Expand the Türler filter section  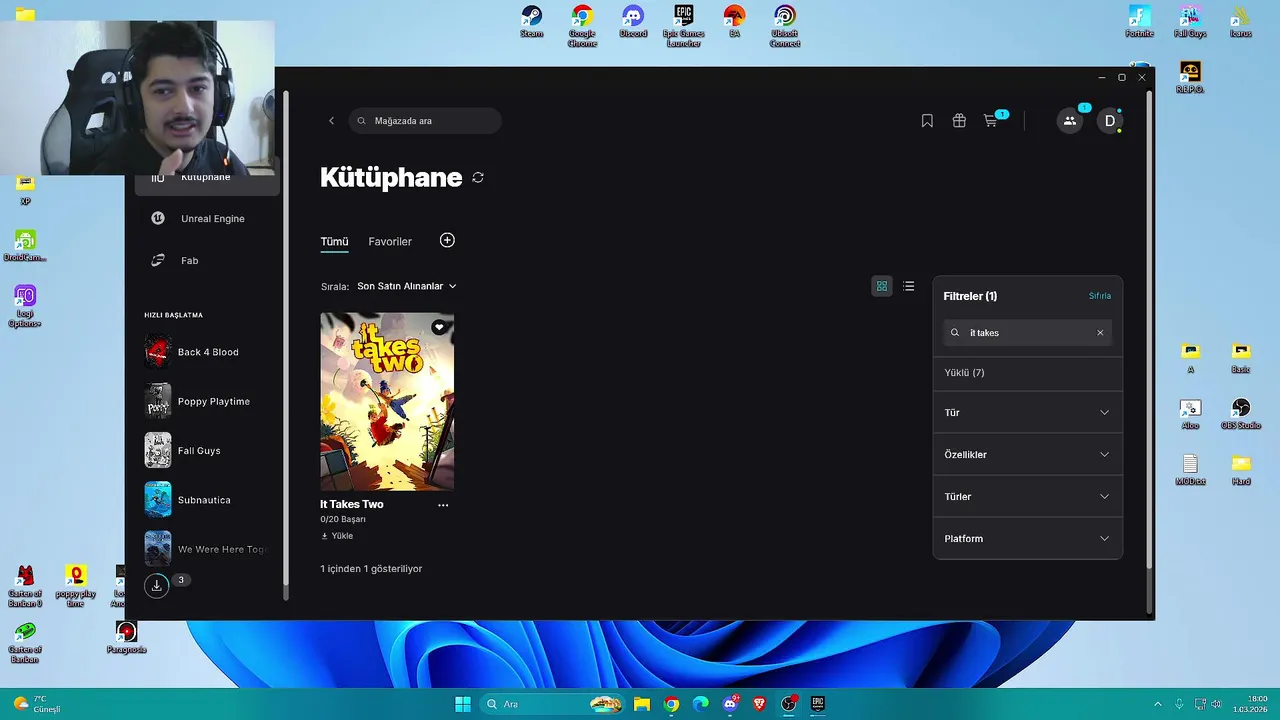pyautogui.click(x=1027, y=496)
